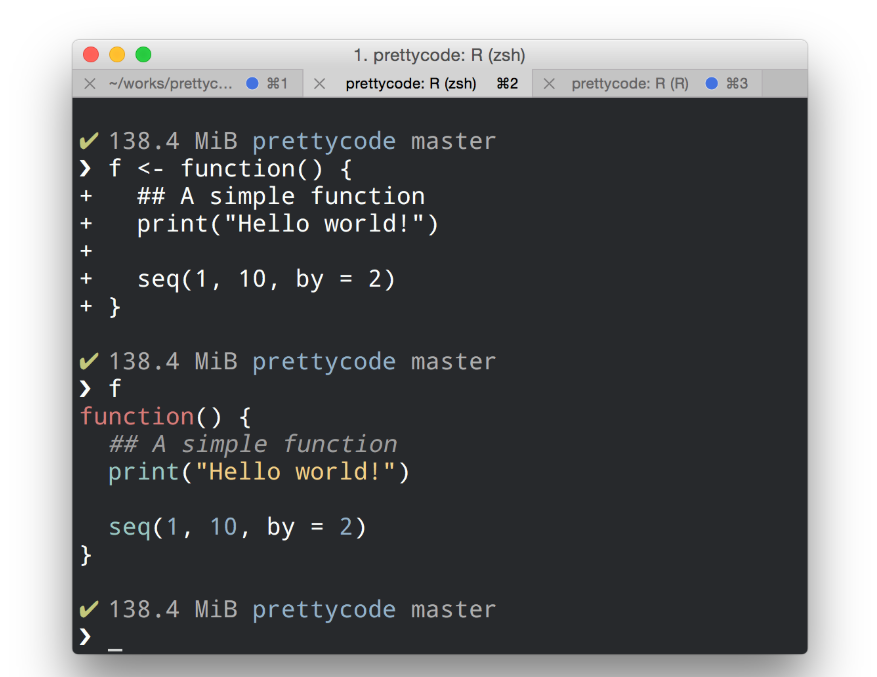Click the "f <- function() {" command line
Screen dimensions: 877x677
pos(230,169)
